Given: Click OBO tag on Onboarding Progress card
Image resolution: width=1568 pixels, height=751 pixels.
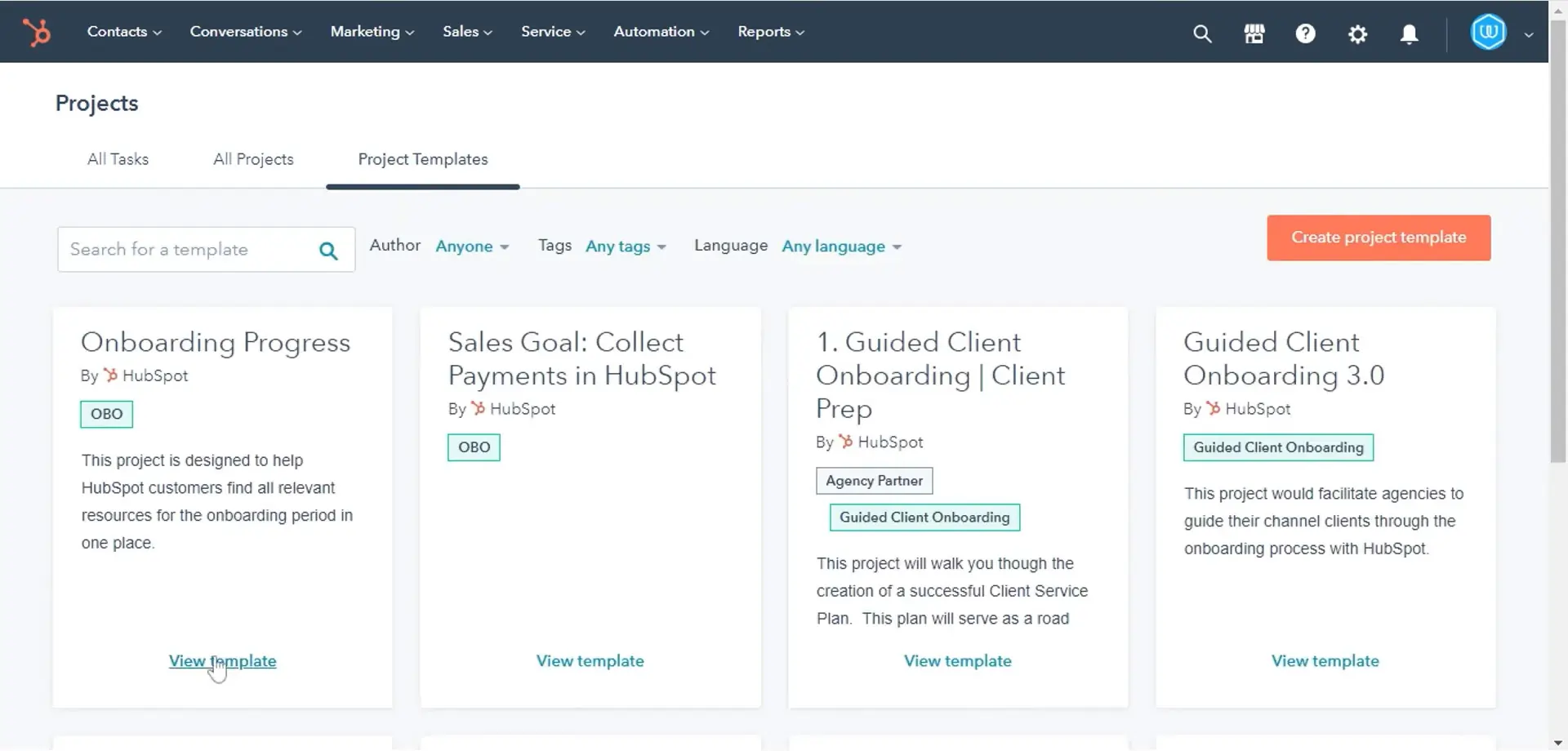Looking at the screenshot, I should tap(106, 415).
